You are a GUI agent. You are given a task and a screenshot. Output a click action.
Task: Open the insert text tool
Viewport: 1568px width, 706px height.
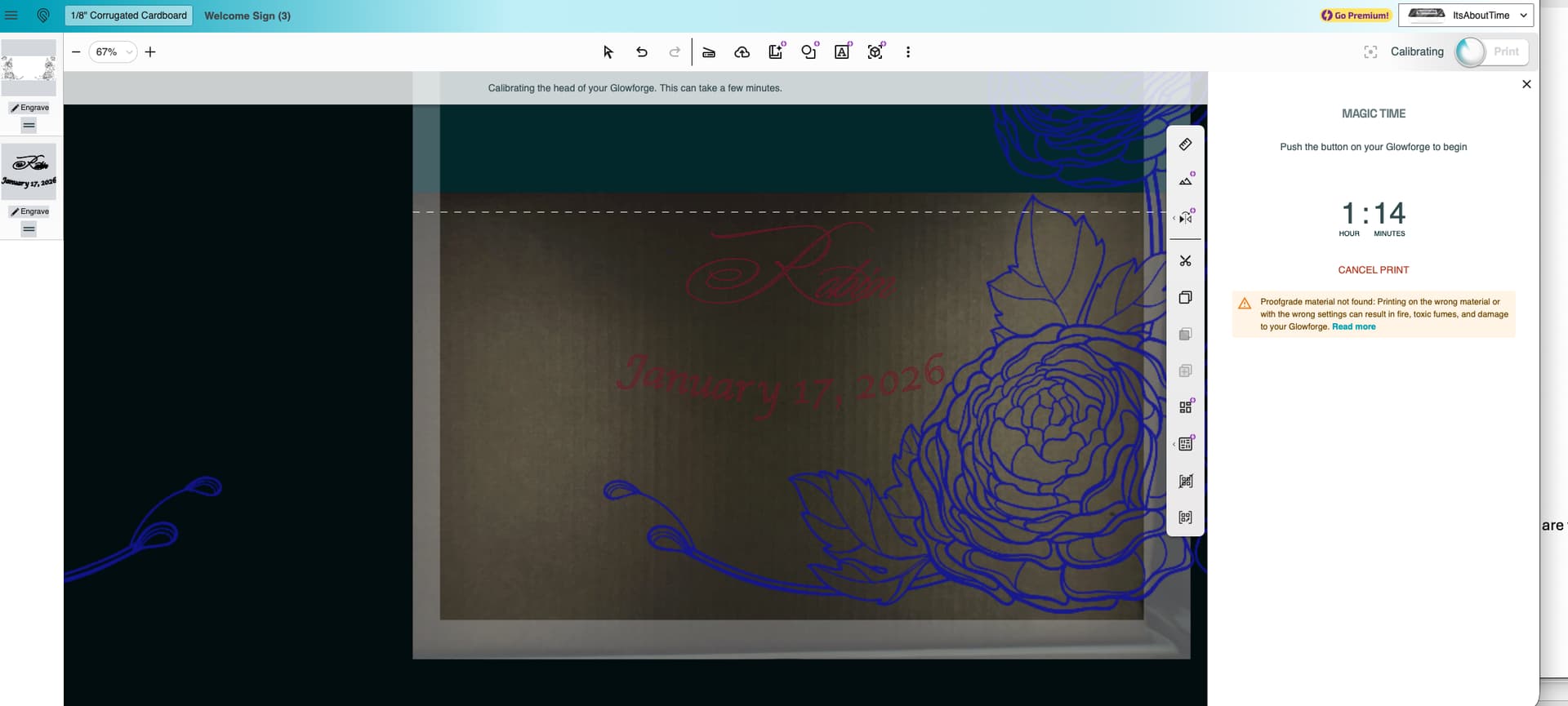point(842,52)
